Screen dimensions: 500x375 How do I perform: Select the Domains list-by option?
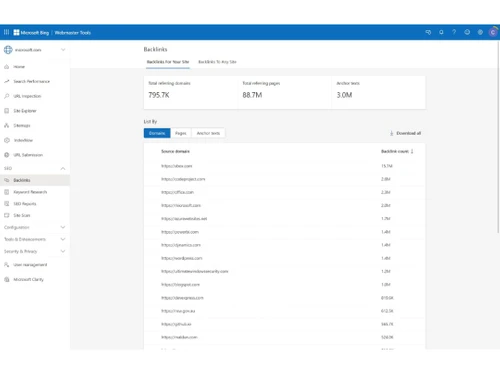pos(157,133)
